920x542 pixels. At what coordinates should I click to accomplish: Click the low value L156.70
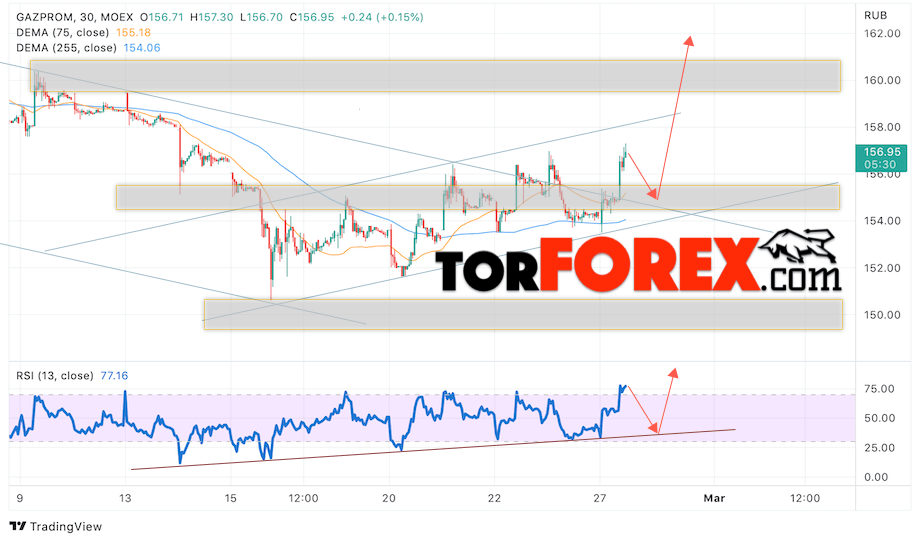point(262,17)
